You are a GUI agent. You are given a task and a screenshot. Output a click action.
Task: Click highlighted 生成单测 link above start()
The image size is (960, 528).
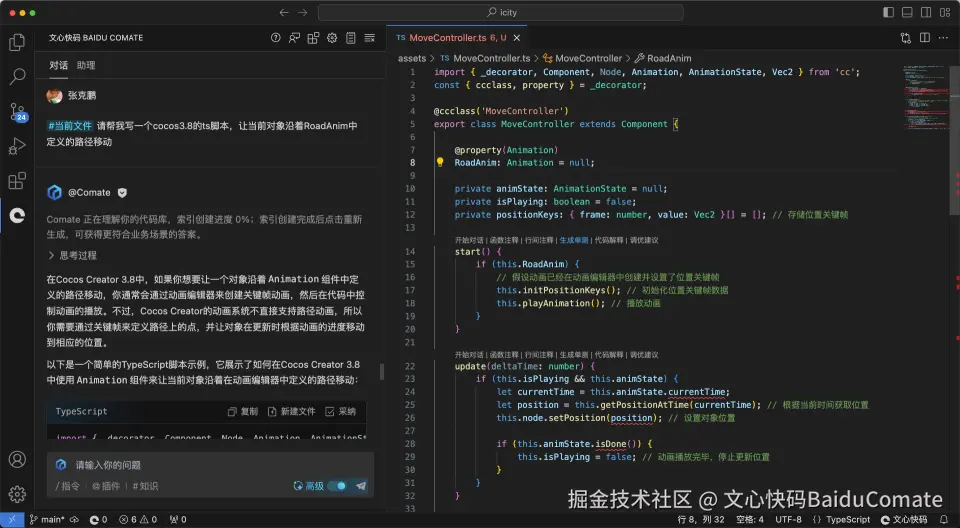[x=574, y=240]
